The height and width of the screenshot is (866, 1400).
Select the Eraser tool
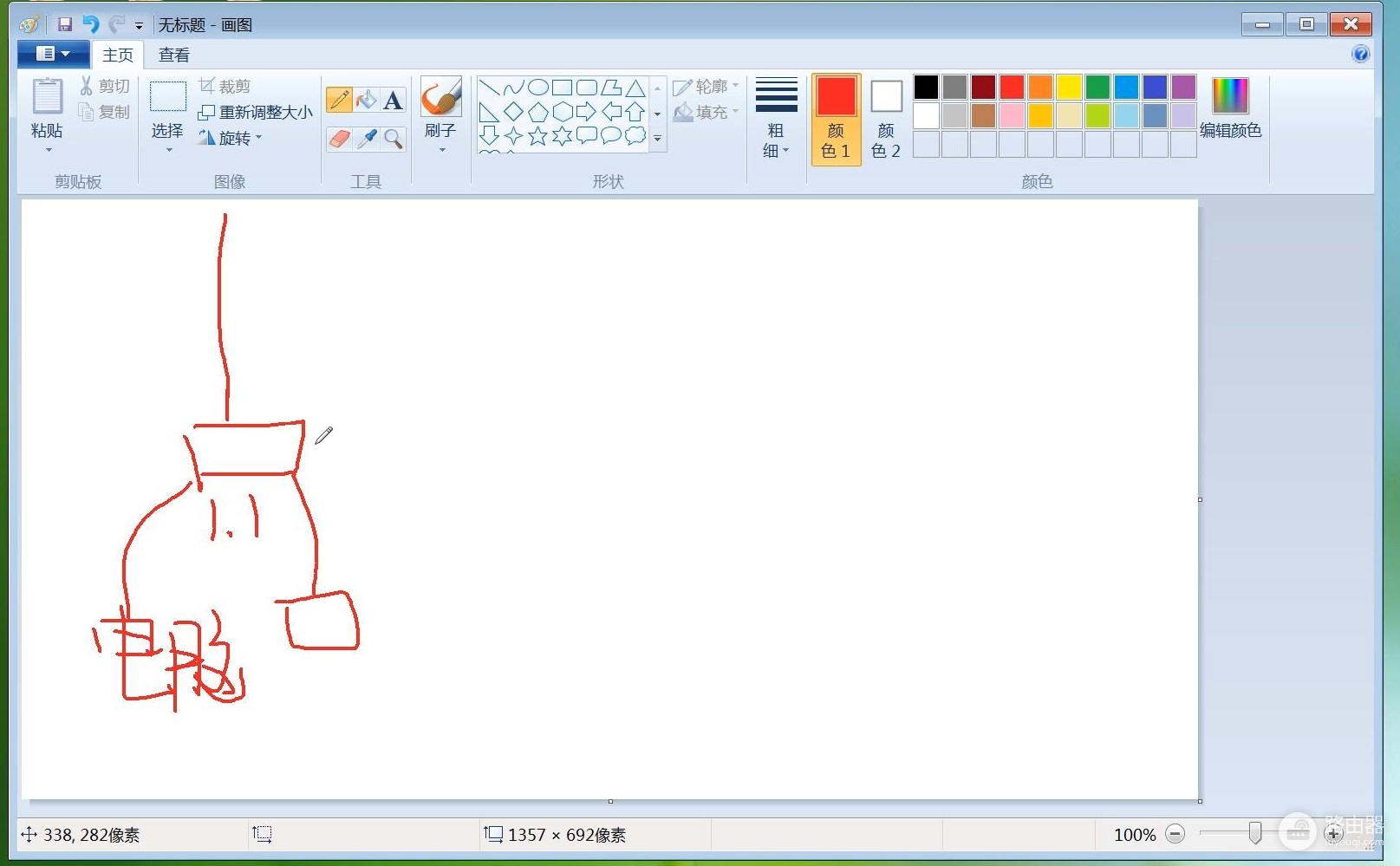point(340,139)
